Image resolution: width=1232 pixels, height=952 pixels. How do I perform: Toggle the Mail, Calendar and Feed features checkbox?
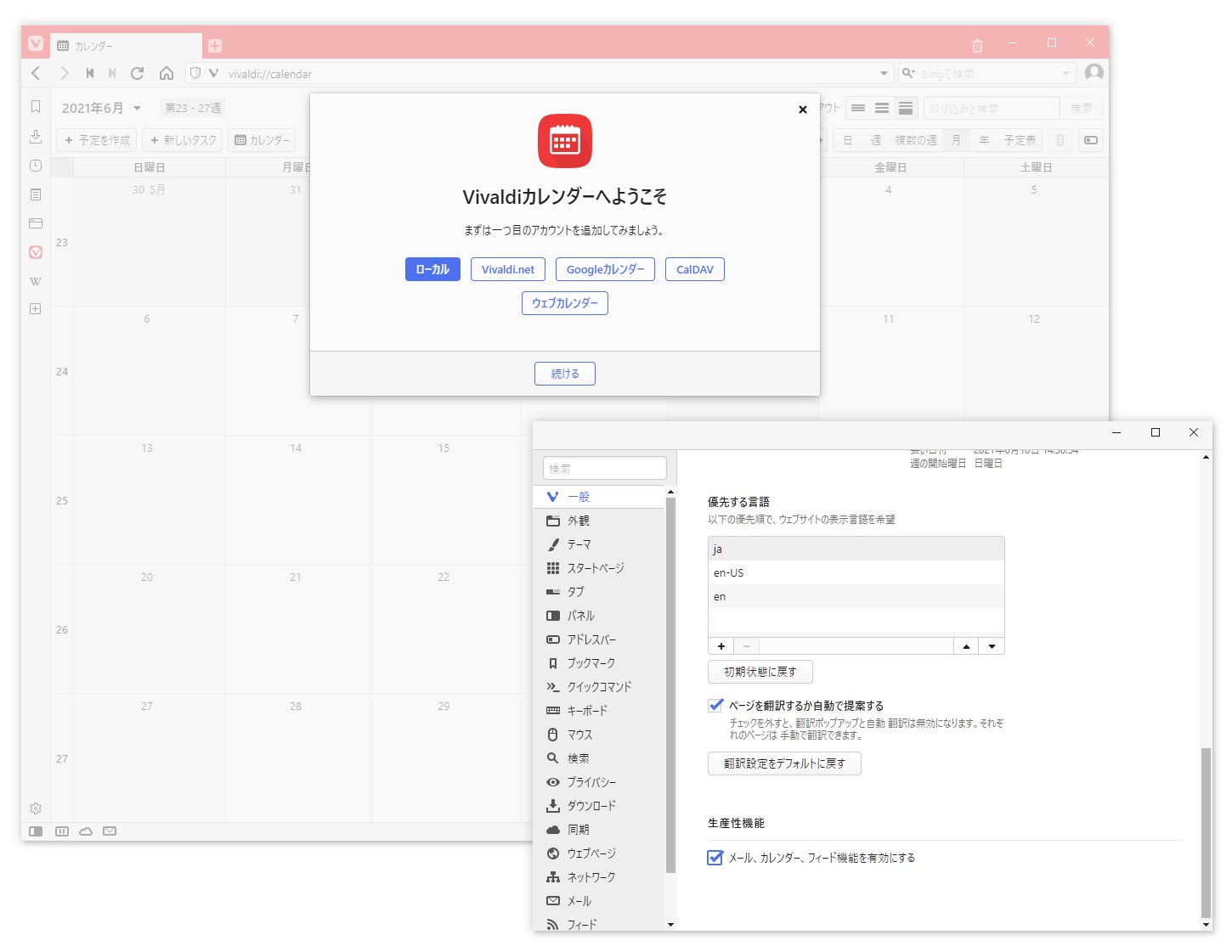[715, 858]
